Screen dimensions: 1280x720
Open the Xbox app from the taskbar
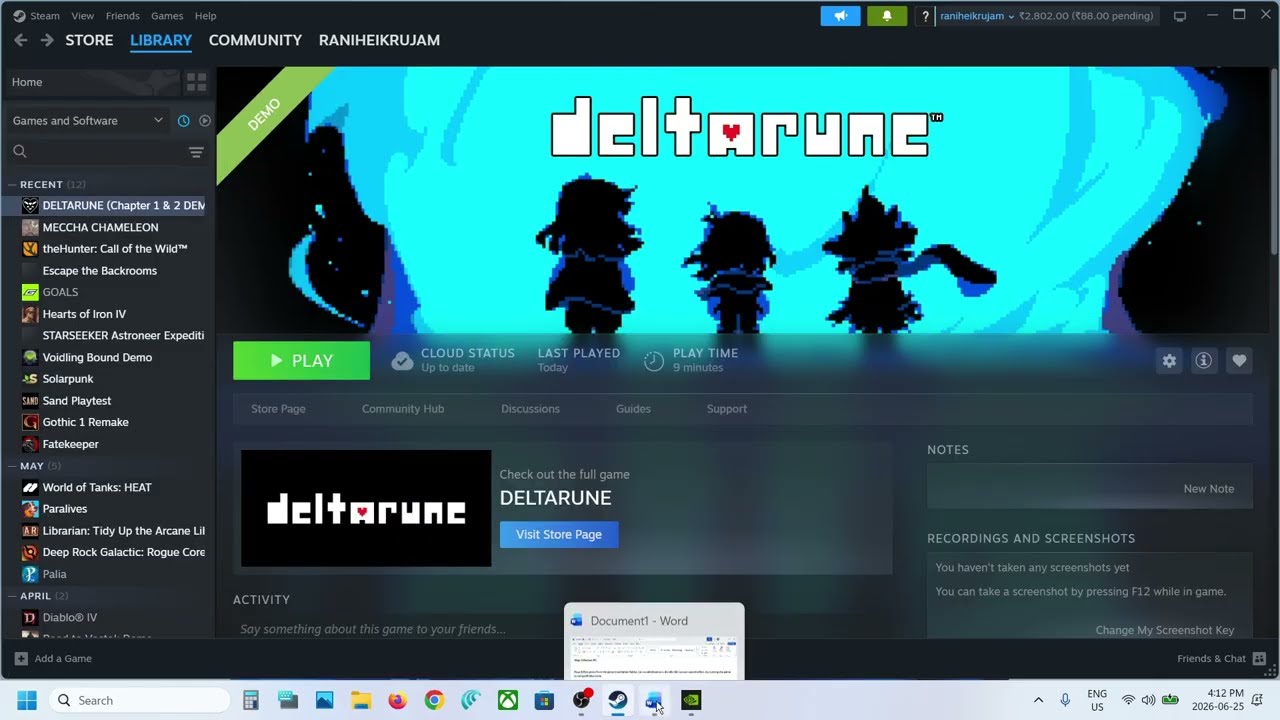[x=508, y=700]
